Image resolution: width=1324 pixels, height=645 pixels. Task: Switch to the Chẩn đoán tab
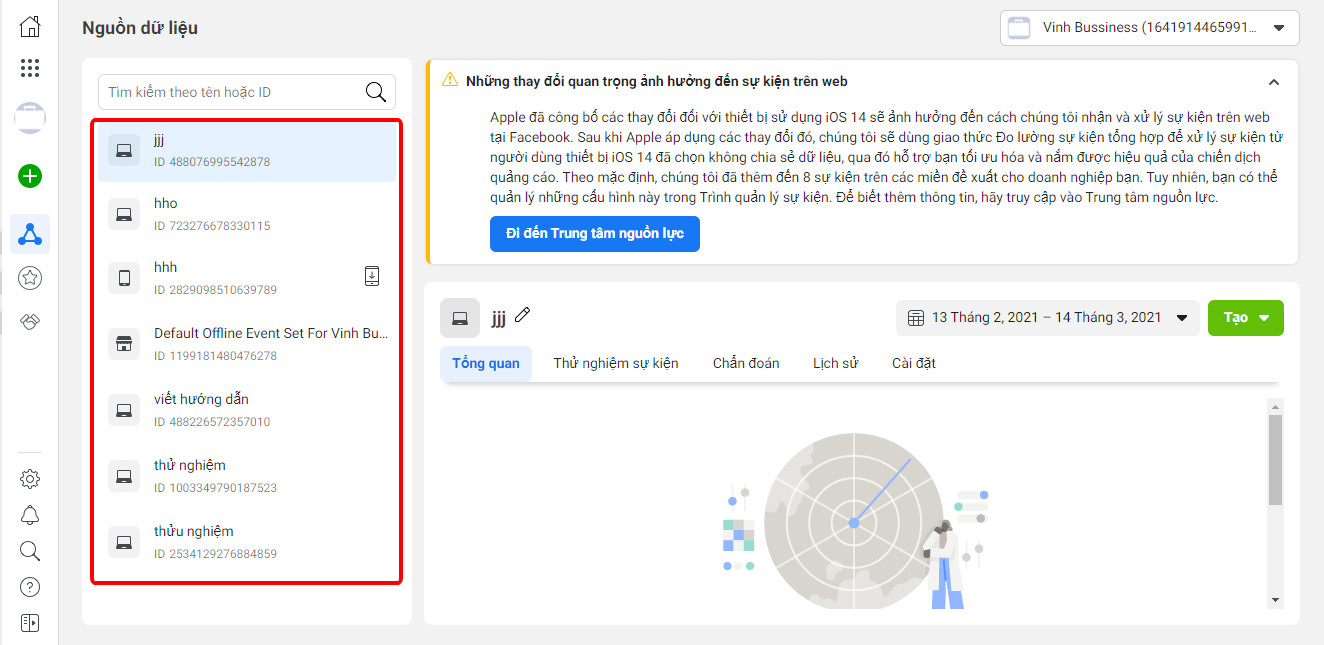point(746,363)
